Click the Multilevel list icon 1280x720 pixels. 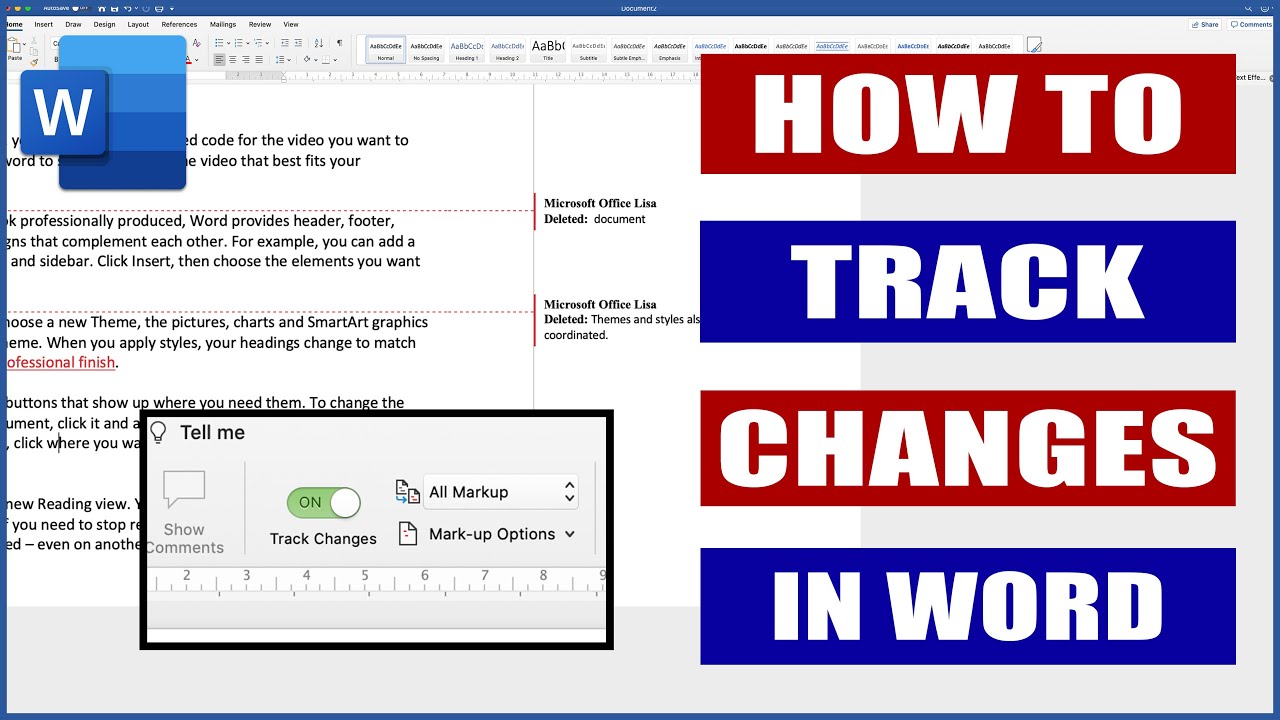(258, 43)
